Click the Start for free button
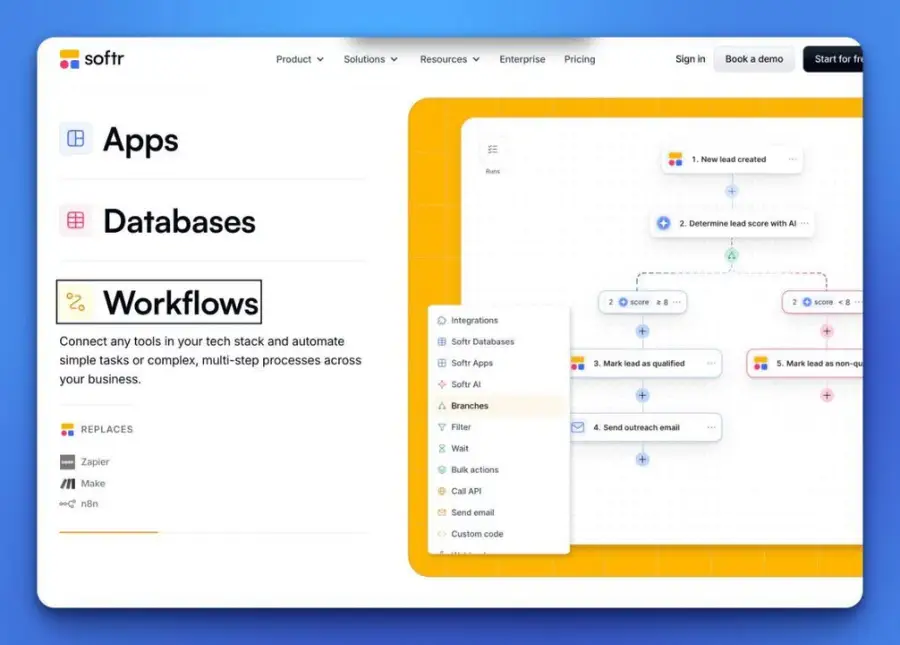This screenshot has height=645, width=900. point(833,59)
